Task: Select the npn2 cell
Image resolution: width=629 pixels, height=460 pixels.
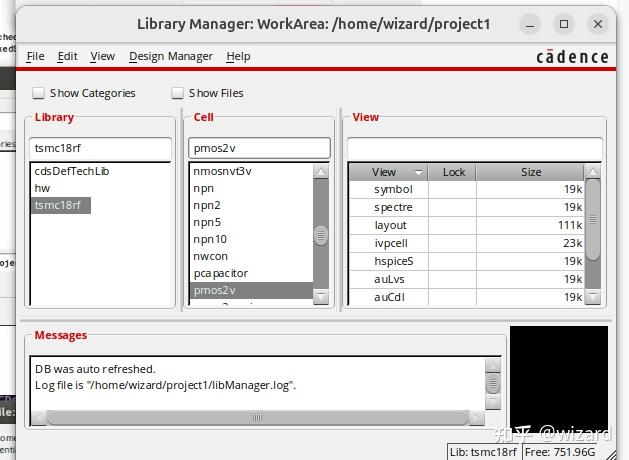Action: point(251,205)
